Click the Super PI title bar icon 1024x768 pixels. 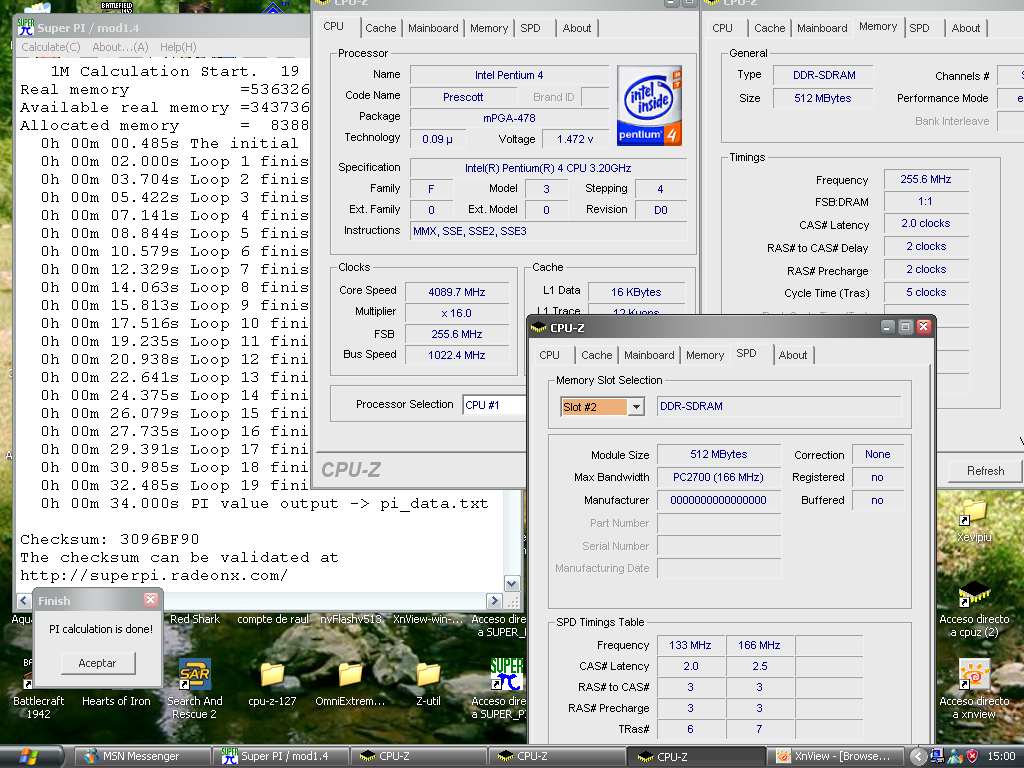pyautogui.click(x=26, y=27)
